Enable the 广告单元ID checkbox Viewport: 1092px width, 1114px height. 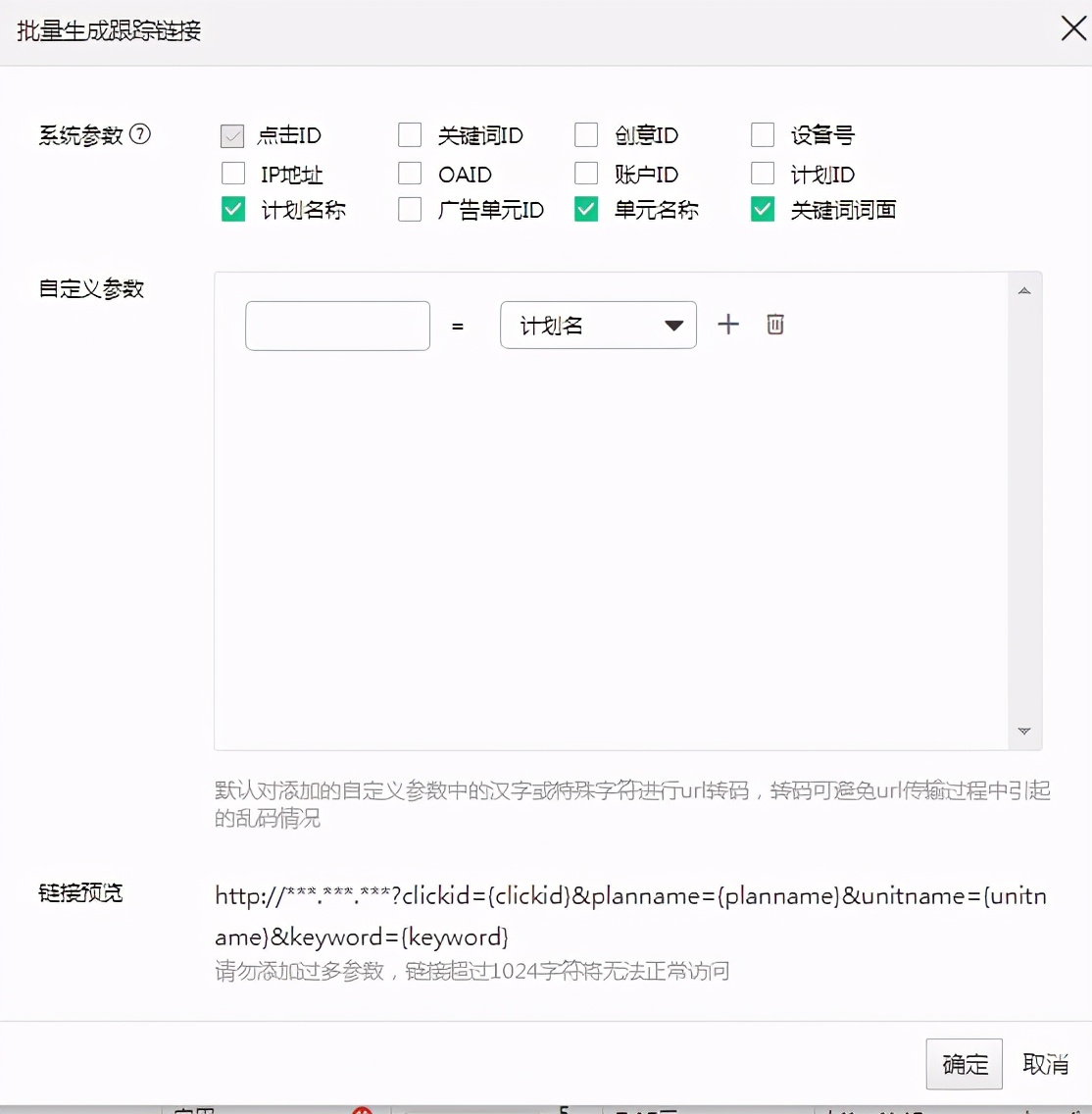click(x=409, y=209)
